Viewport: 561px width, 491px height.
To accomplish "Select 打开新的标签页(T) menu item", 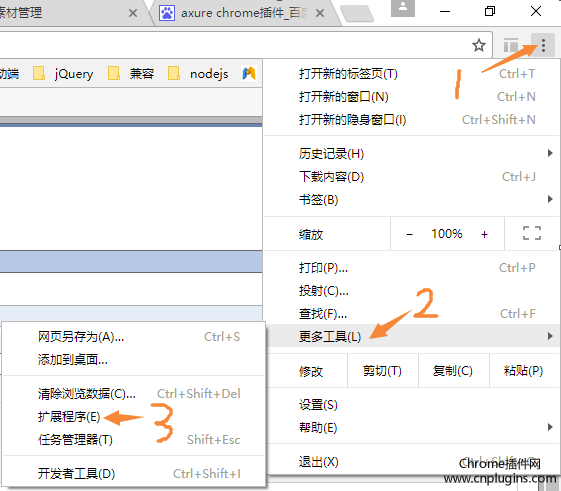I will pos(411,74).
